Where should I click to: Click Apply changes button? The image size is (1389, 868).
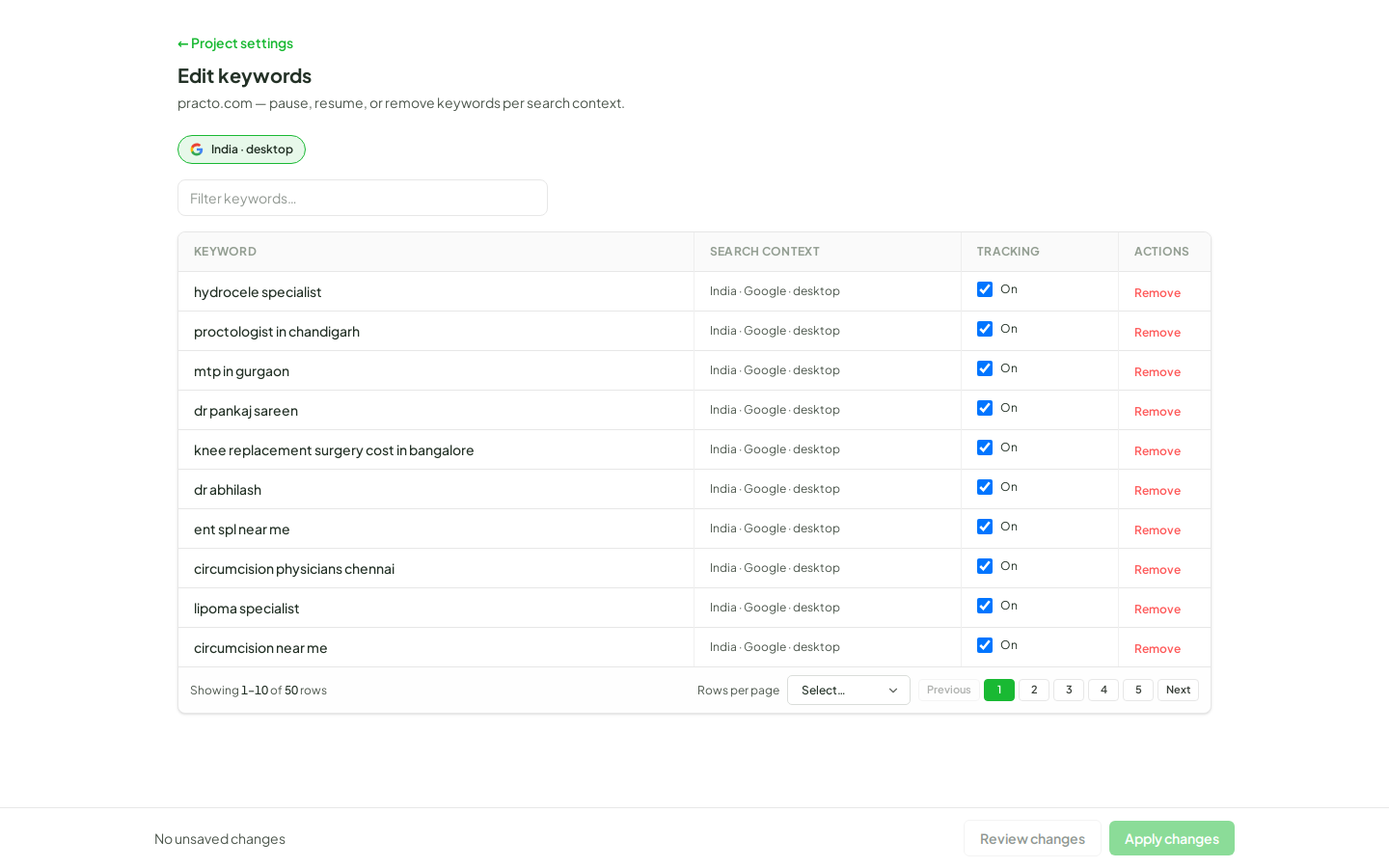tap(1172, 838)
